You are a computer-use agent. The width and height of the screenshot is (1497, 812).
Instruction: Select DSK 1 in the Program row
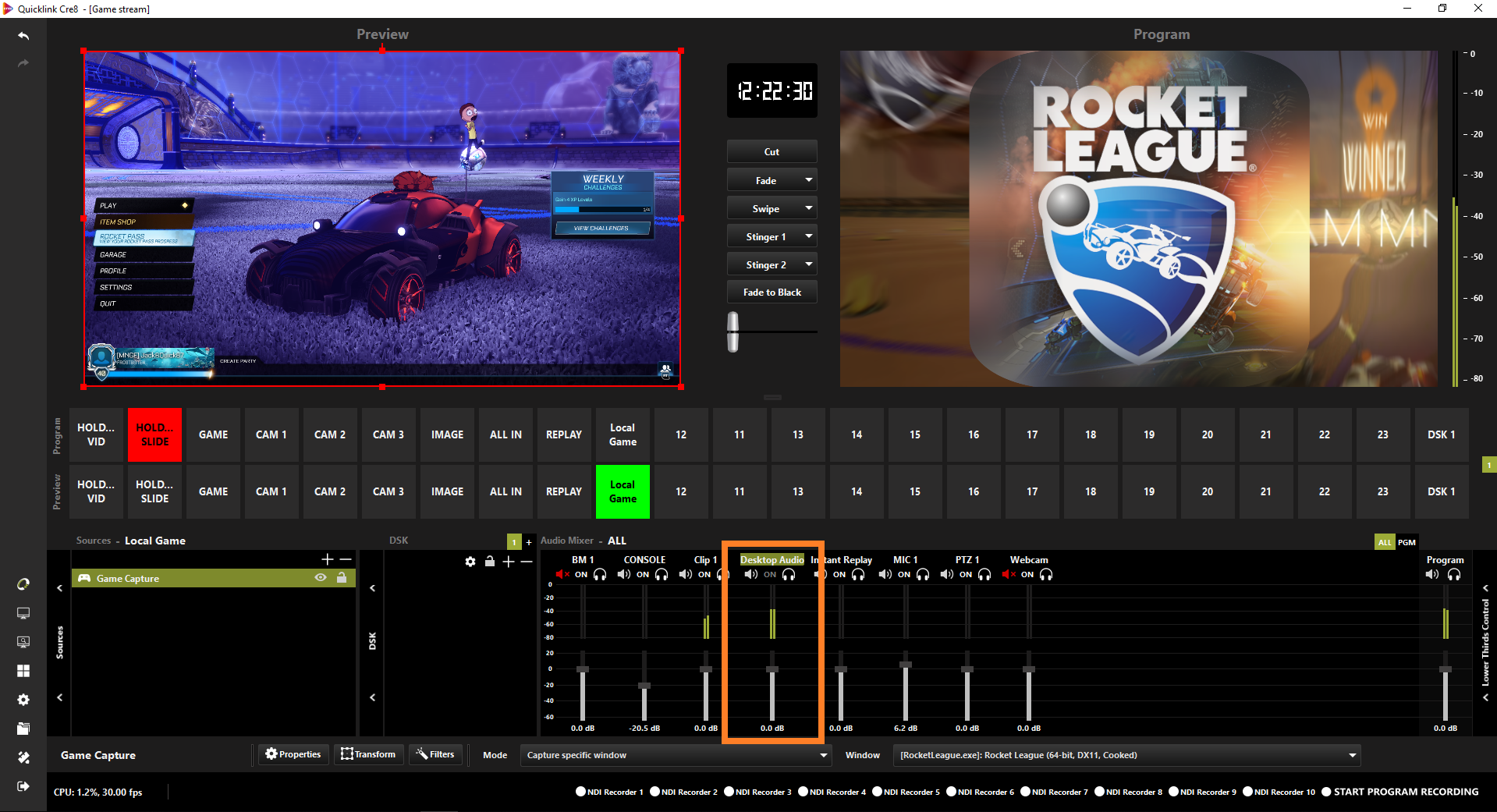pyautogui.click(x=1442, y=434)
